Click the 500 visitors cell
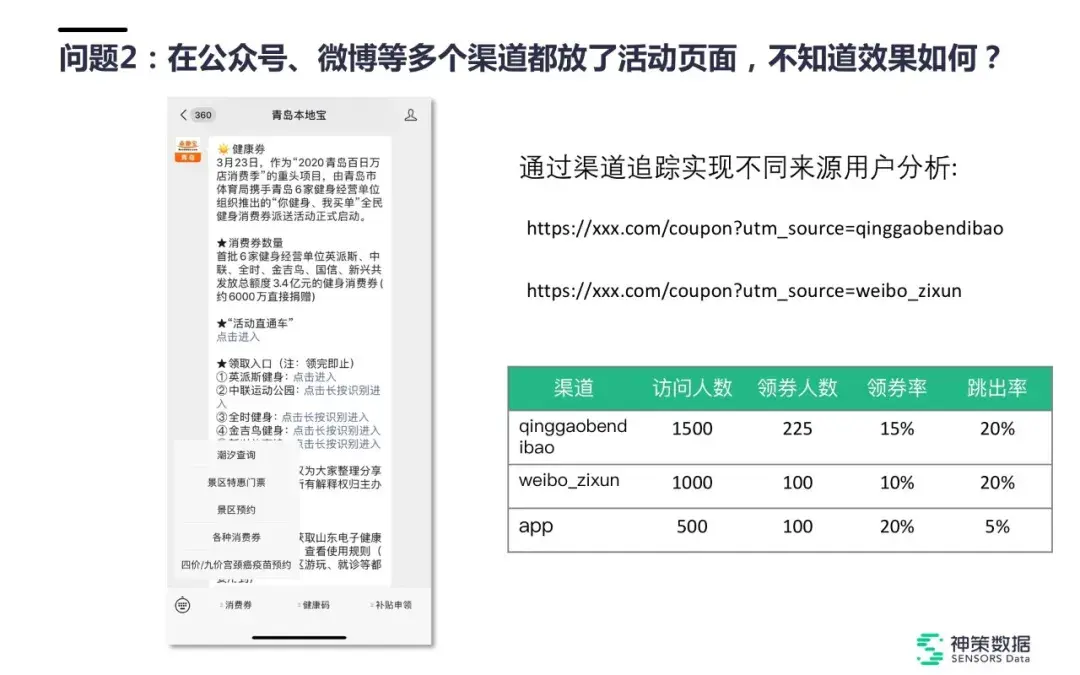This screenshot has height=675, width=1080. [692, 527]
